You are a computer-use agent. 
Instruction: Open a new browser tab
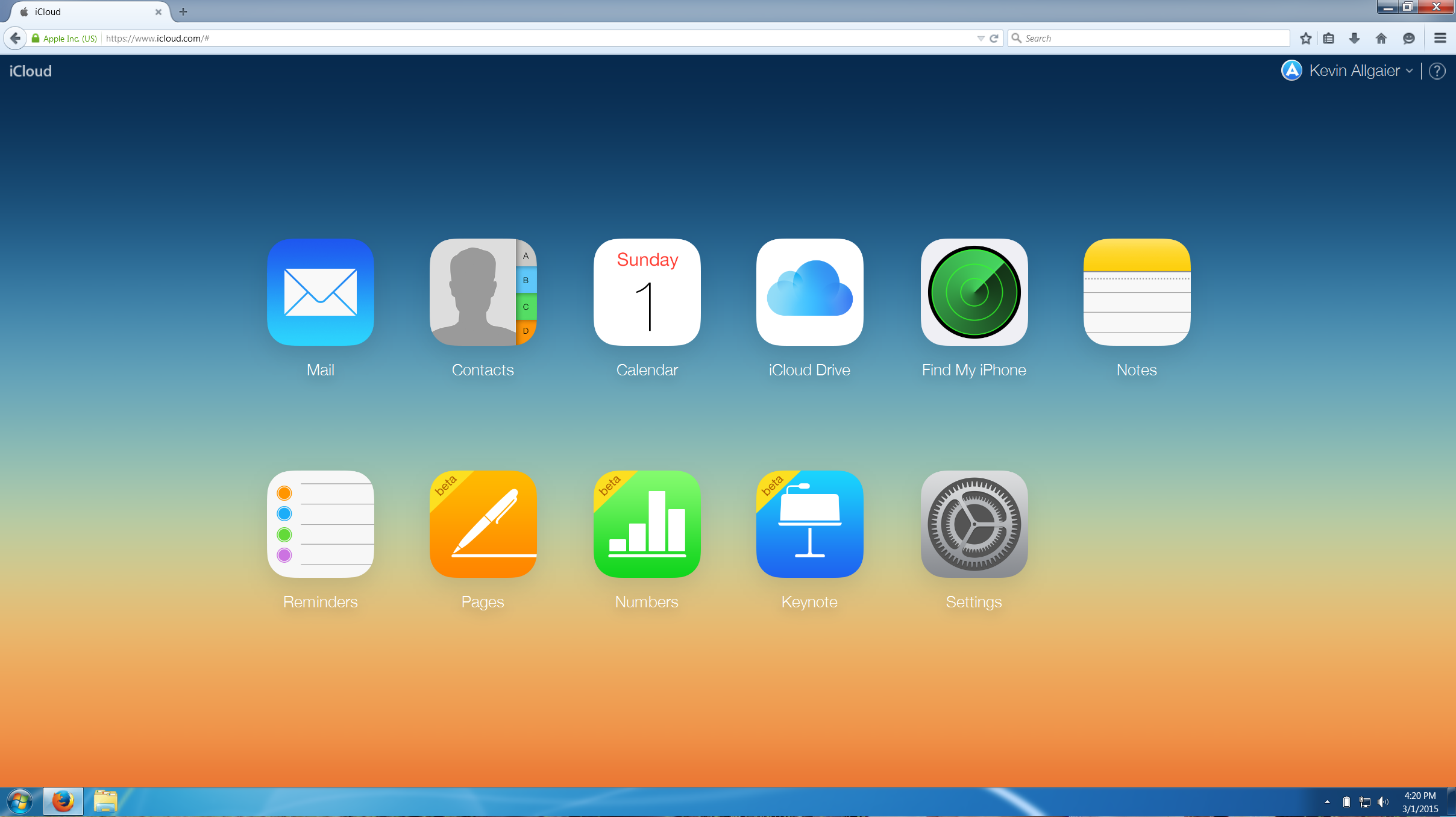(x=183, y=11)
